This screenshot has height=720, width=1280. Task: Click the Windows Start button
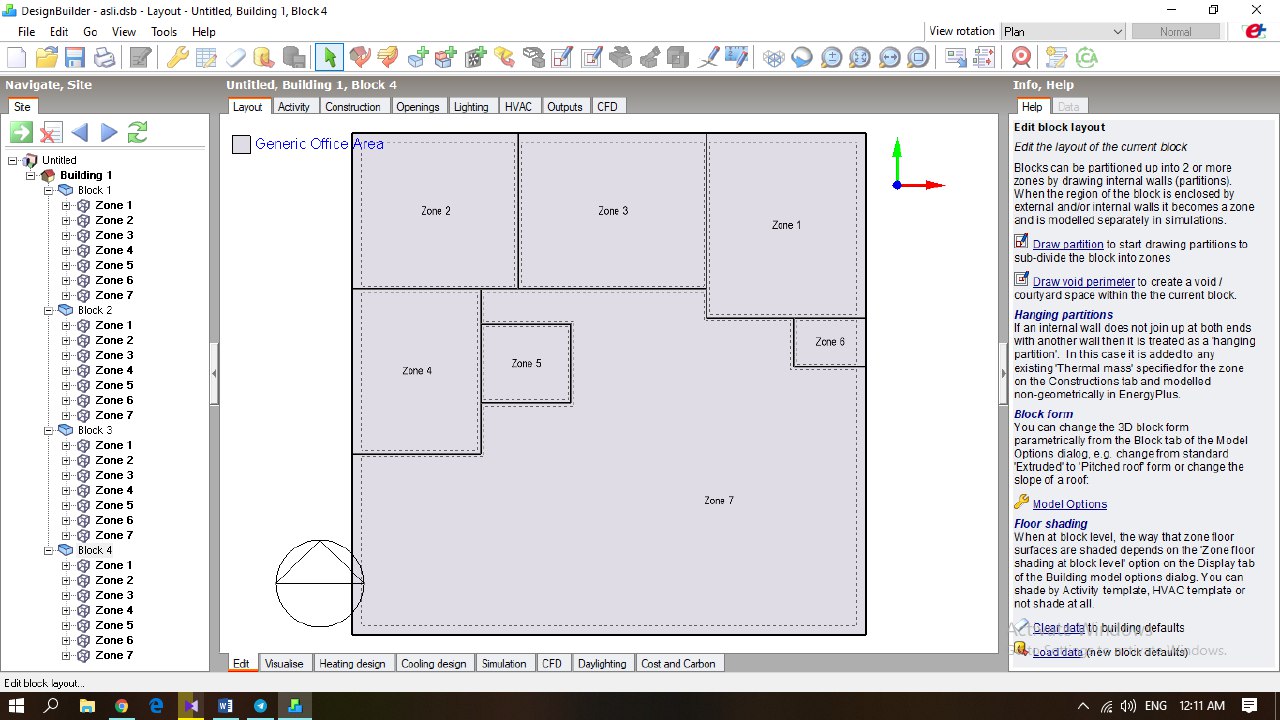tap(17, 706)
